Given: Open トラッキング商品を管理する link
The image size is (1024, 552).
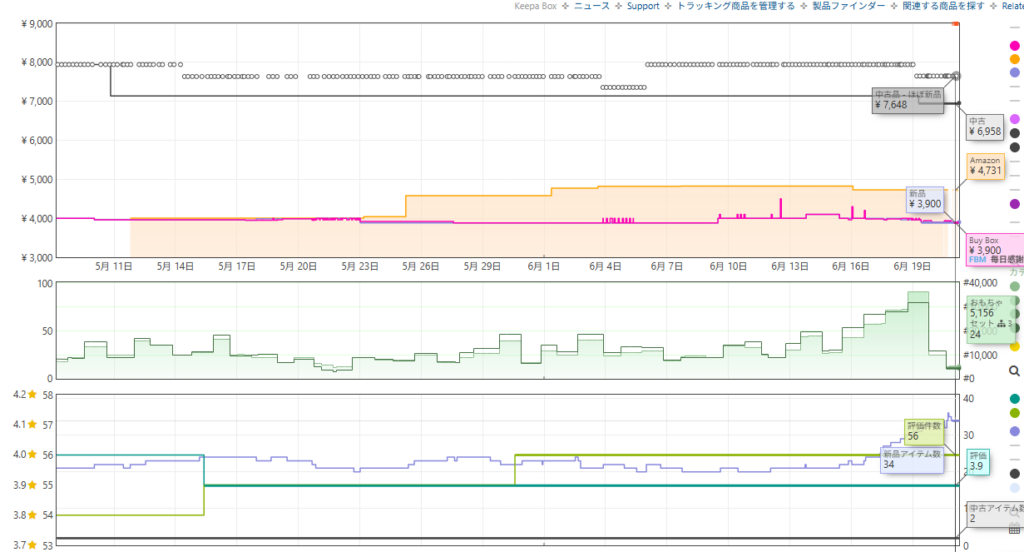Looking at the screenshot, I should [736, 6].
